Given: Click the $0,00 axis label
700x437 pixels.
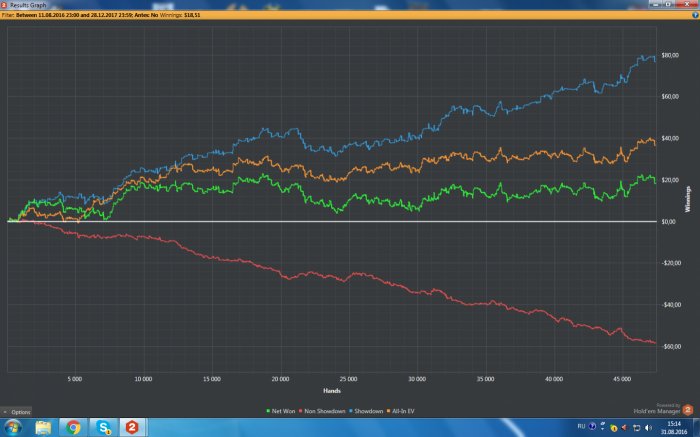Looking at the screenshot, I should (668, 222).
